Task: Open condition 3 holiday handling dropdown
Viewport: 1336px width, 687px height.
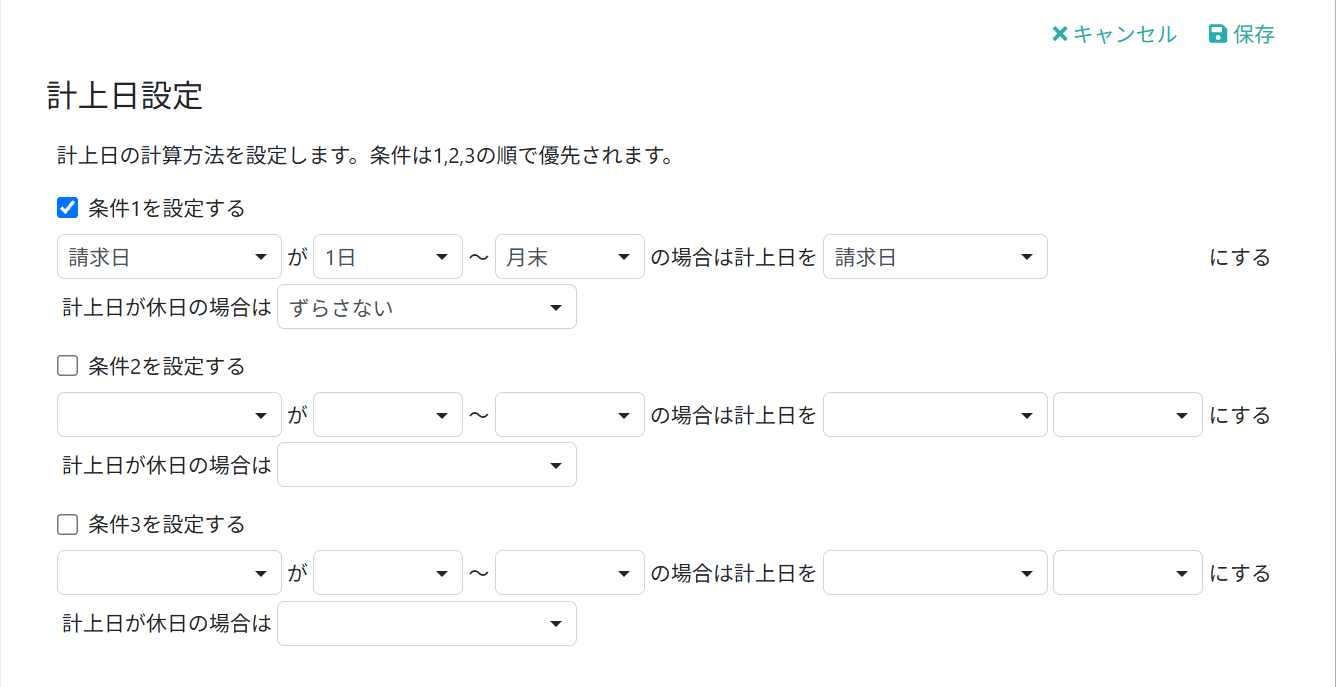Action: coord(427,623)
